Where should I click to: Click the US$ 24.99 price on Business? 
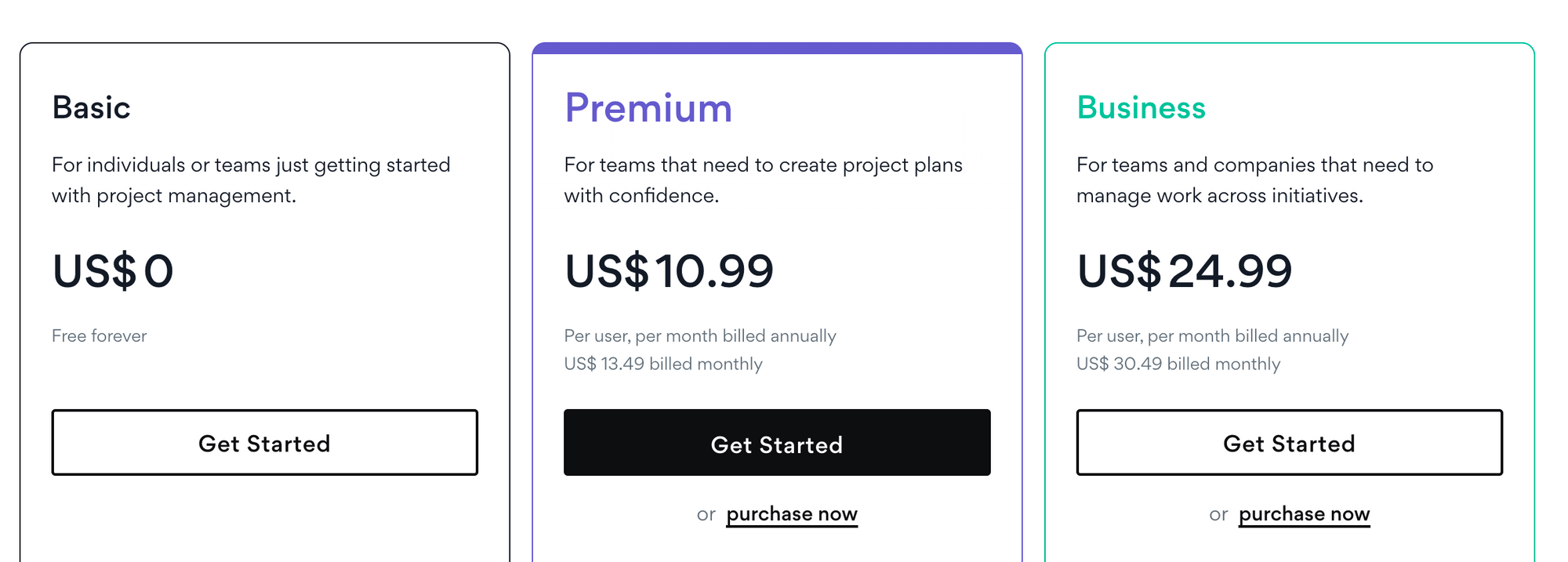pos(1185,272)
